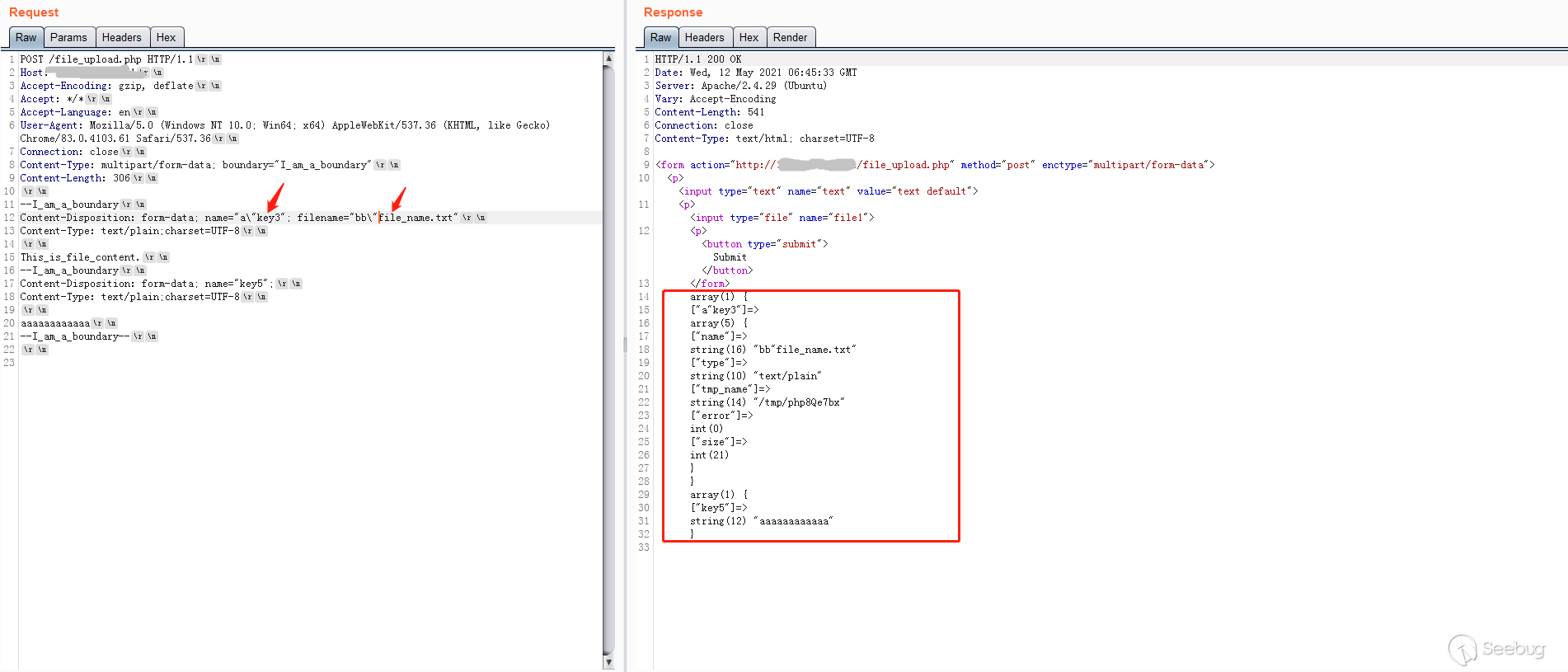Switch to the Response Headers tab
The width and height of the screenshot is (1568, 672).
(704, 37)
